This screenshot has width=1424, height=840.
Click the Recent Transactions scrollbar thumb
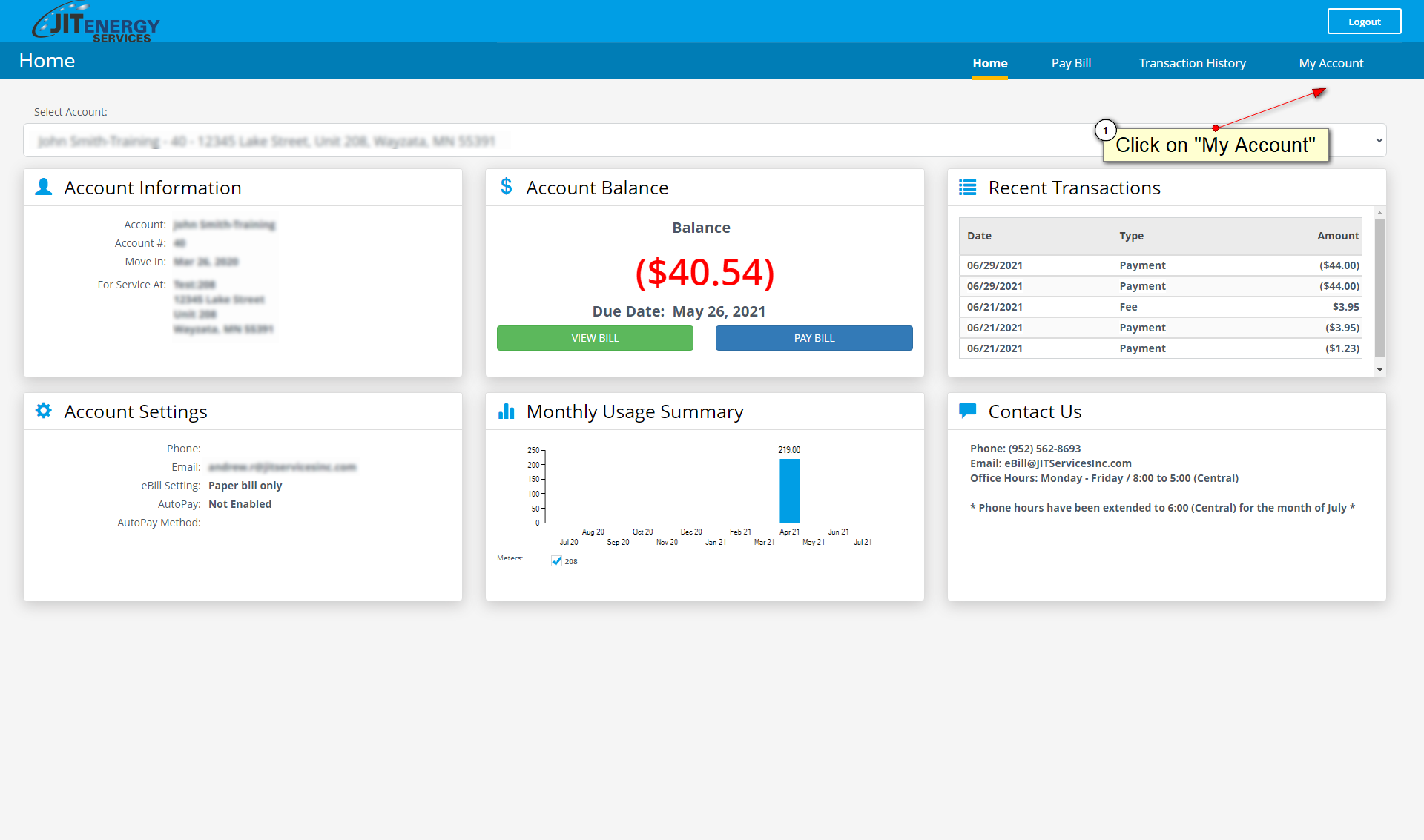click(x=1379, y=287)
